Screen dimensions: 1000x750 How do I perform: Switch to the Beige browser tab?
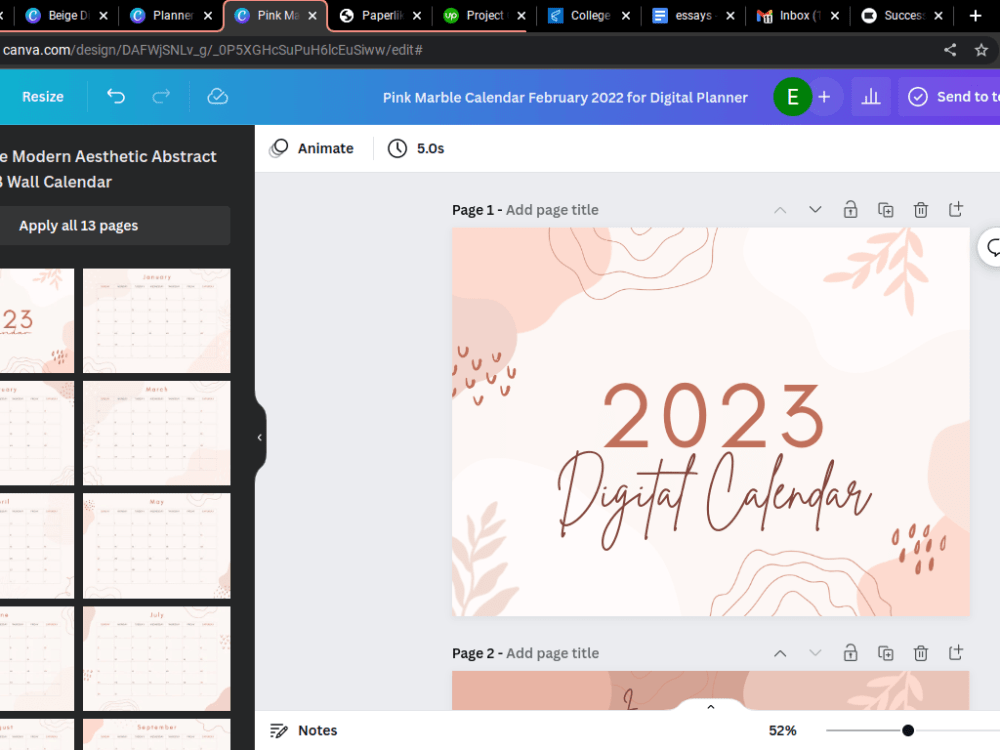pos(68,16)
